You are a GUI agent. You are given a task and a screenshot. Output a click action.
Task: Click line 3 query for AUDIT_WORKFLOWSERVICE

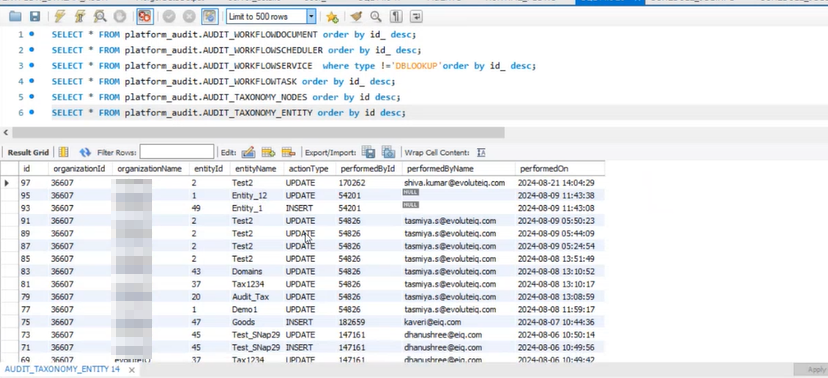tap(294, 66)
